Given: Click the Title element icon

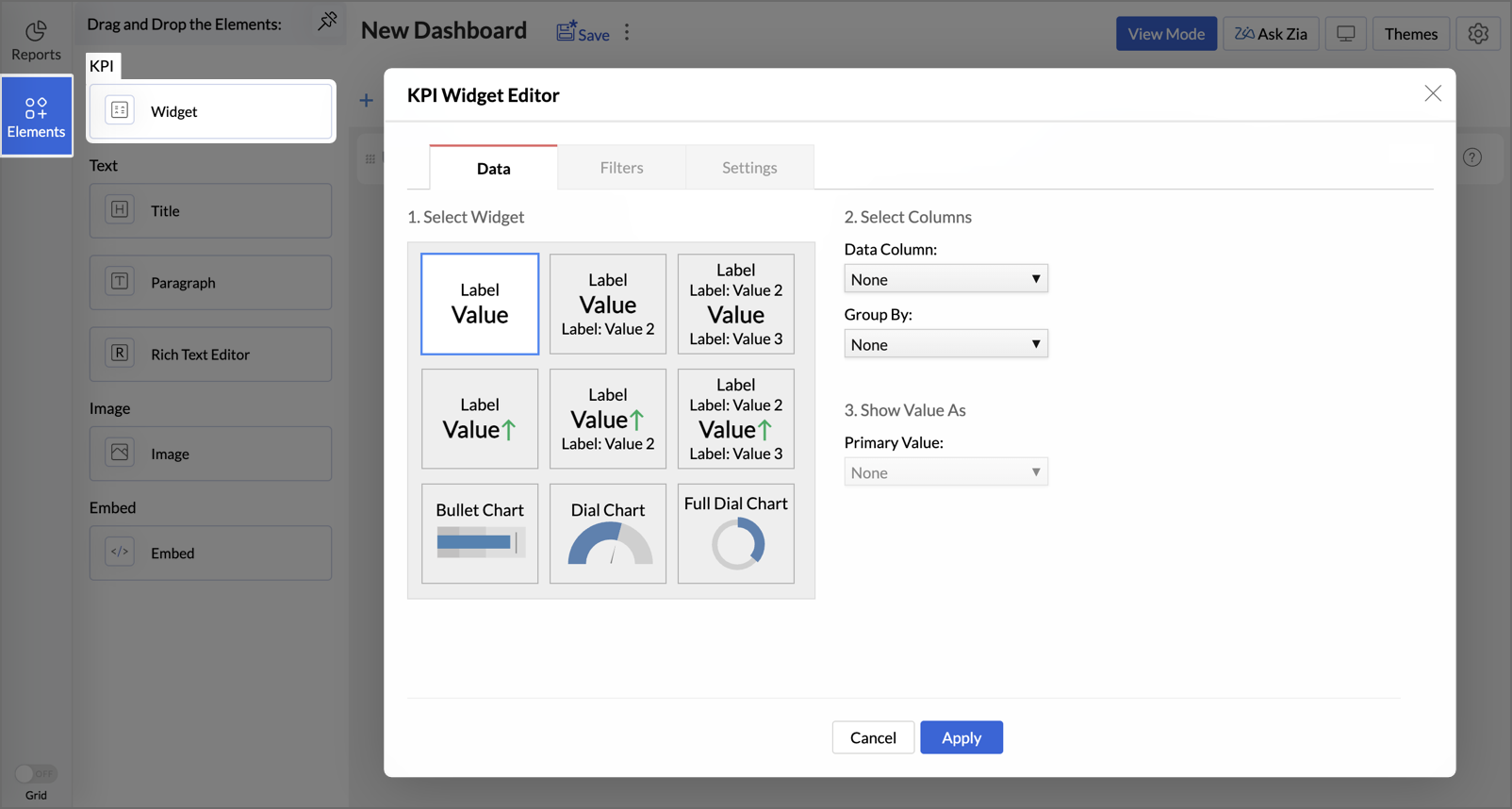Looking at the screenshot, I should [x=120, y=210].
